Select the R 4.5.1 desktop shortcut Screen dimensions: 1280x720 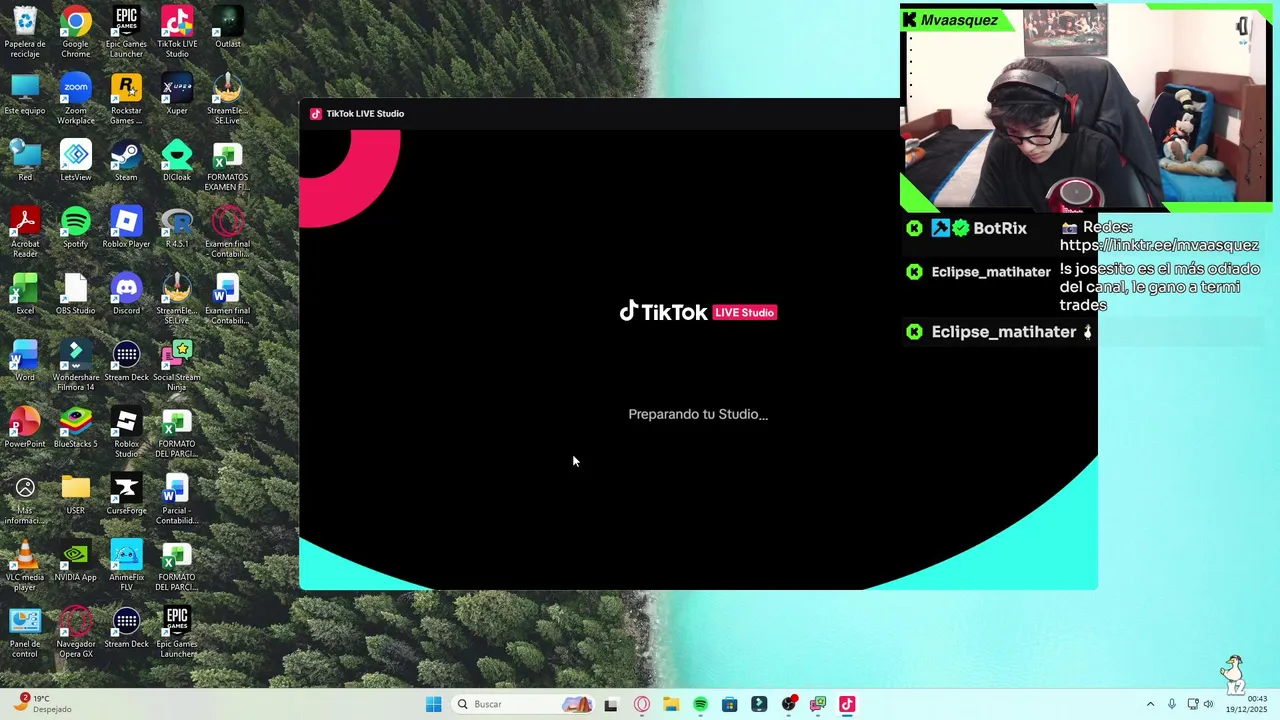point(177,228)
